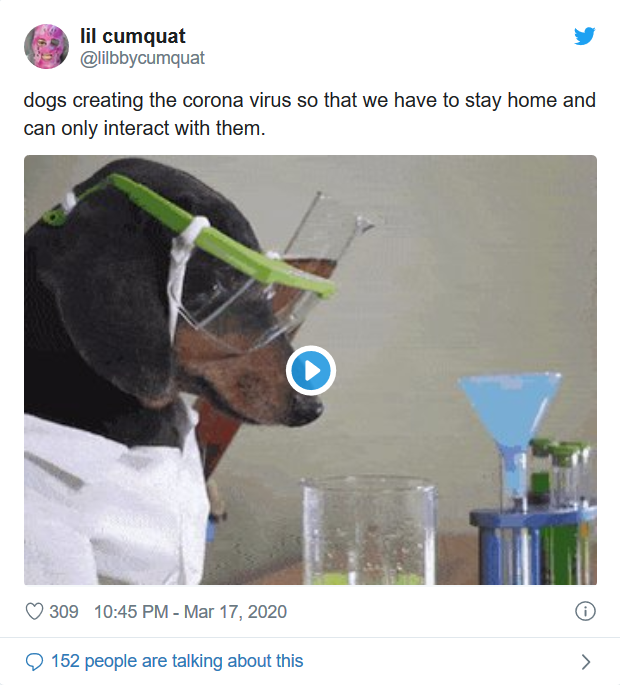Open the 10:45 PM - Mar 17, 2020 timestamp
Viewport: 620px width, 685px height.
(x=190, y=611)
